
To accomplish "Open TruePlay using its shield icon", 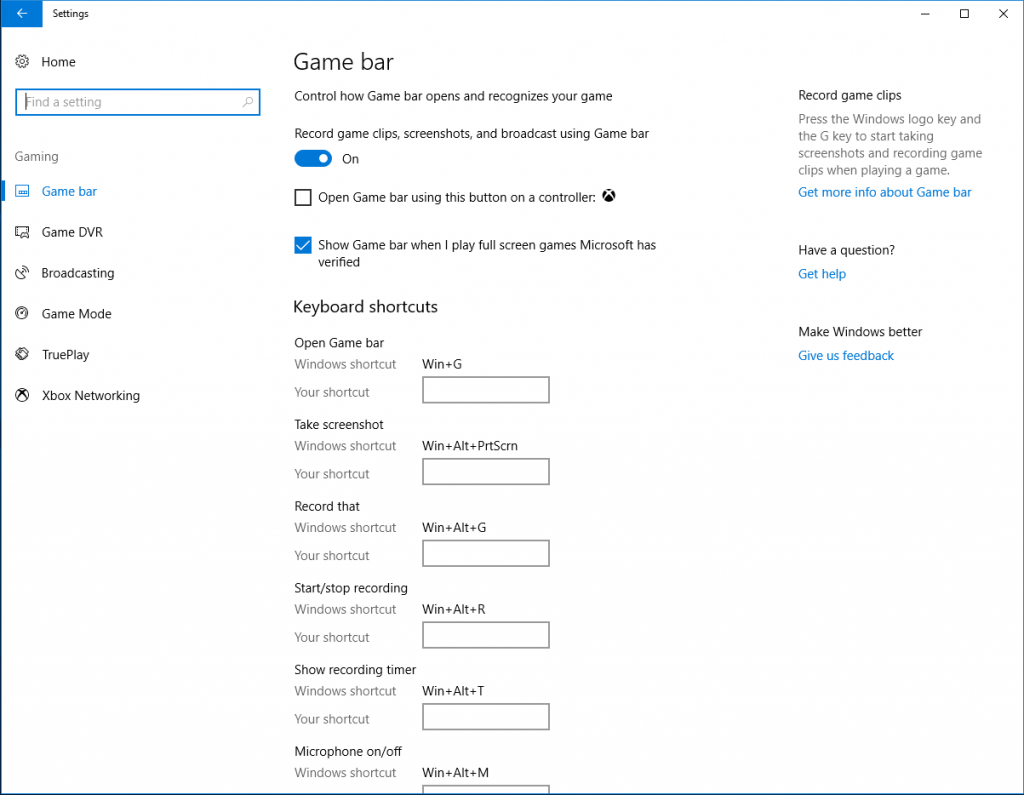I will click(x=22, y=354).
